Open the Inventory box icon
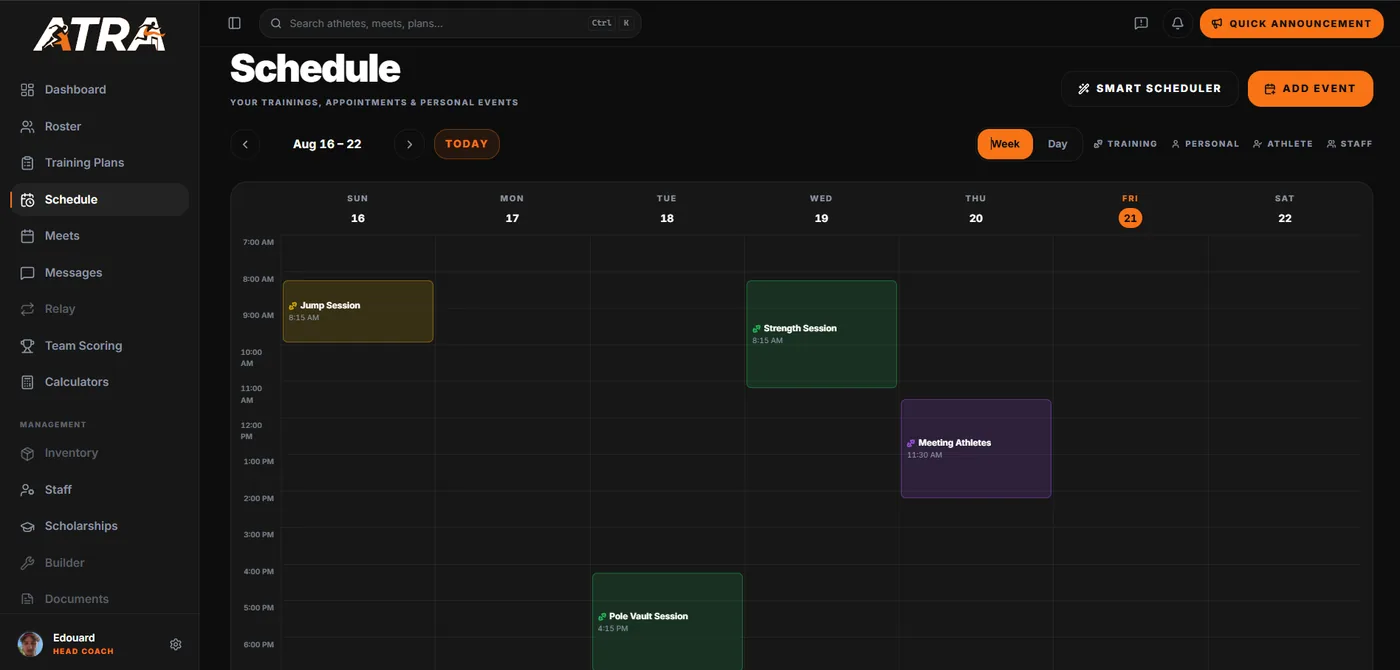The width and height of the screenshot is (1400, 670). pos(27,453)
